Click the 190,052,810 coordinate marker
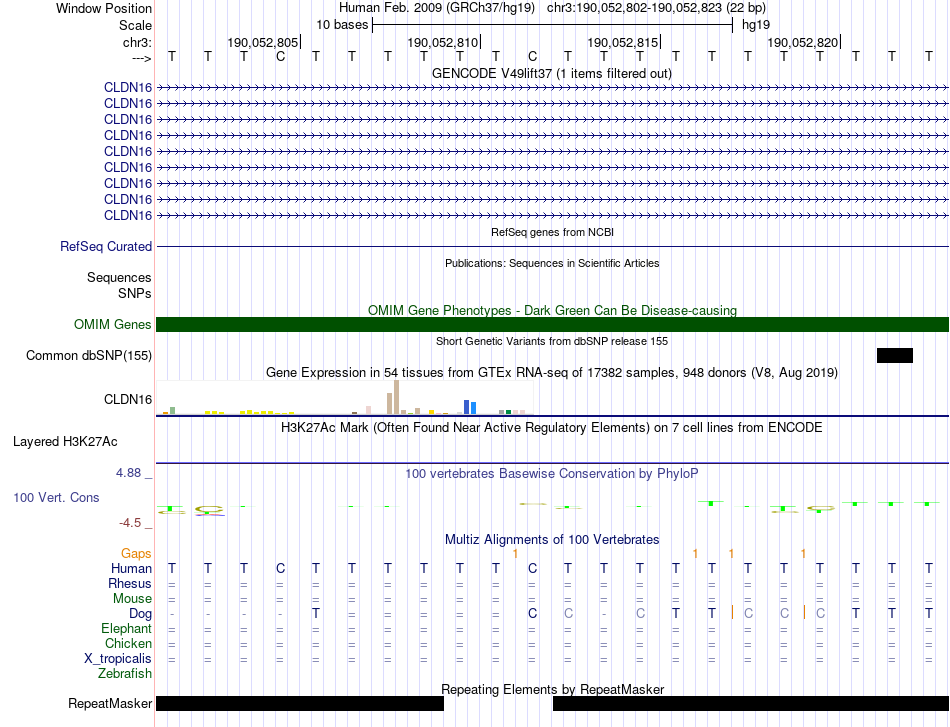The height and width of the screenshot is (727, 950). 443,42
